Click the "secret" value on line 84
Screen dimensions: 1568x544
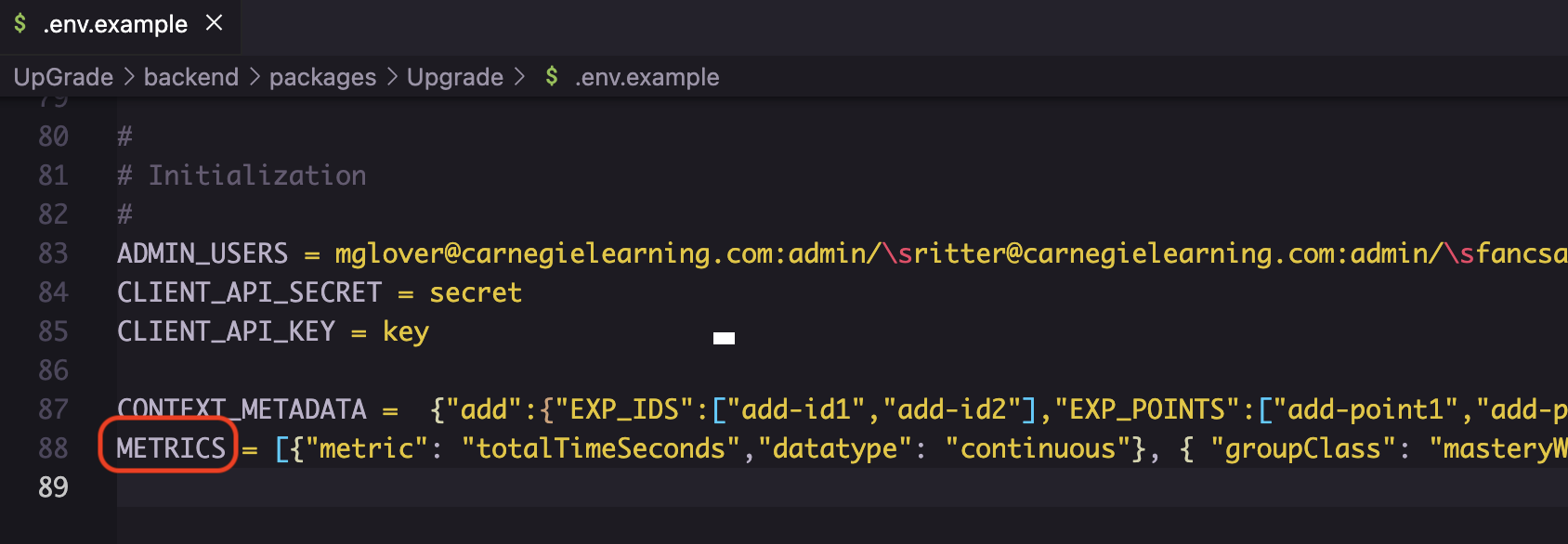tap(475, 292)
